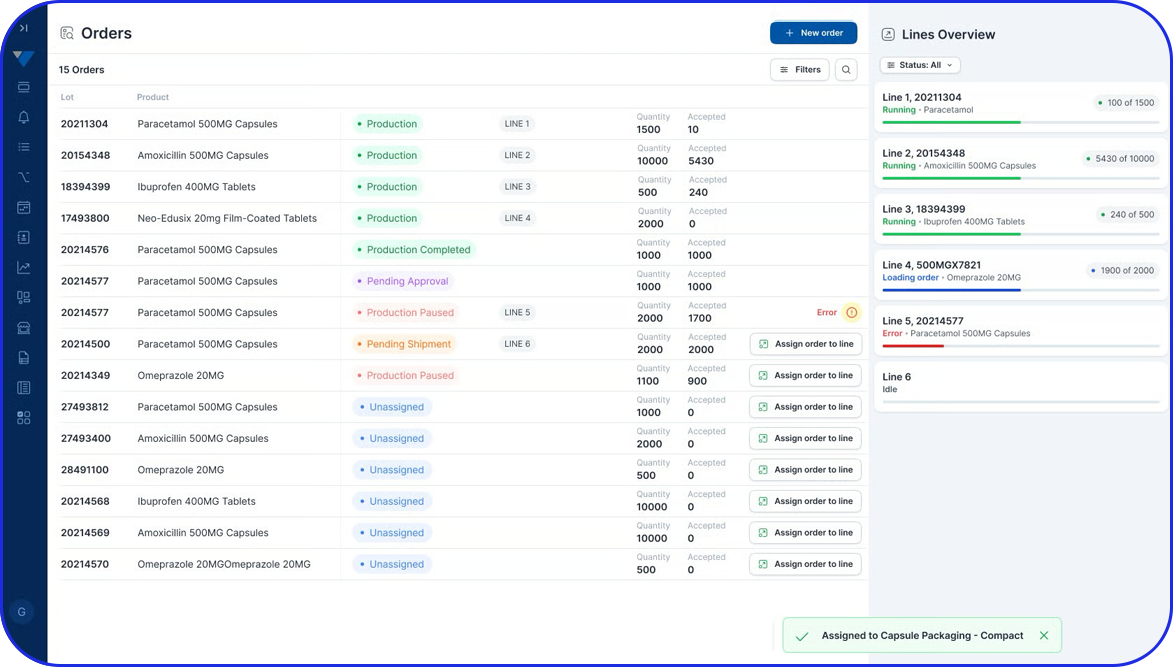Image resolution: width=1173 pixels, height=667 pixels.
Task: Click the search icon next to Filters
Action: tap(846, 70)
